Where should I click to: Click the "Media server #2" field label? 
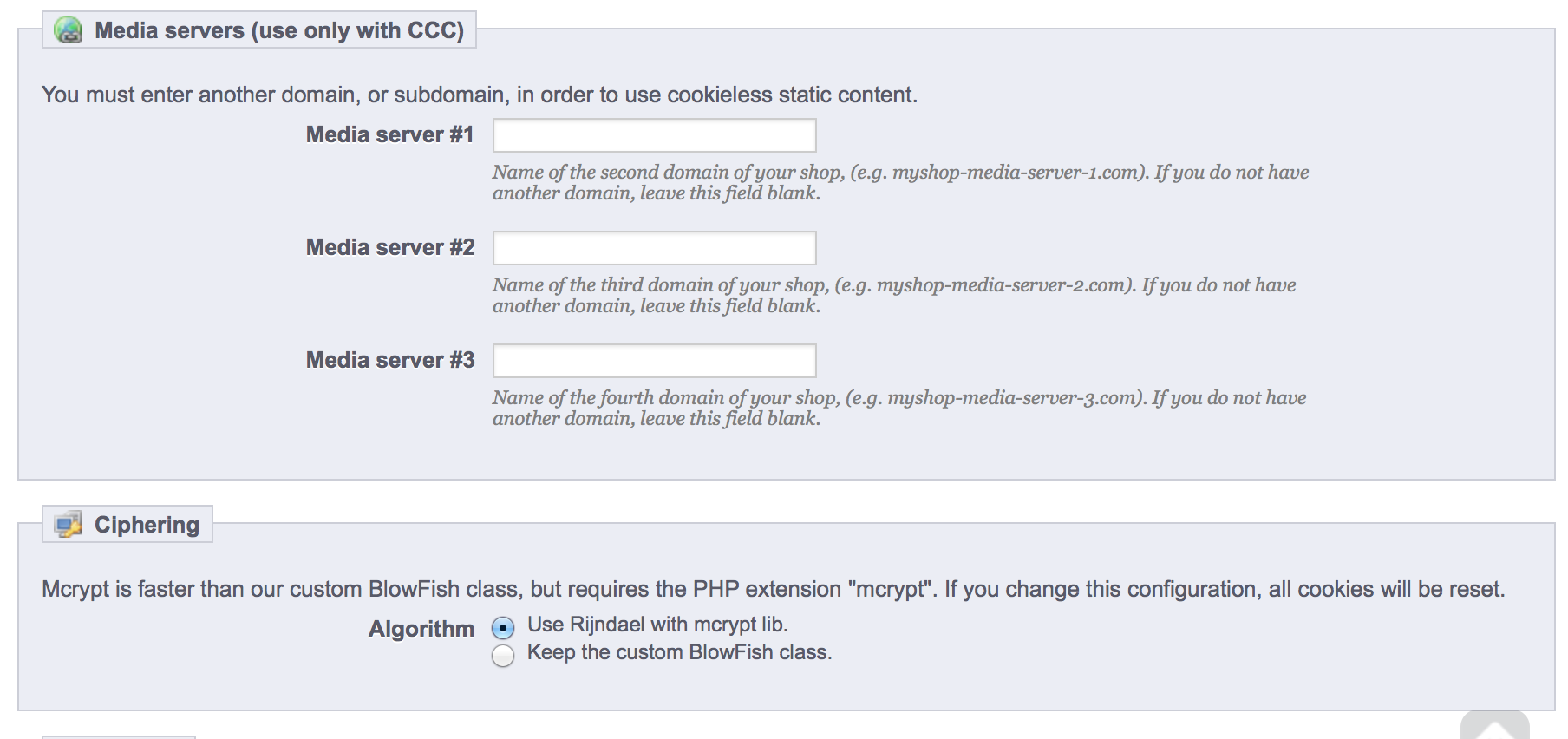pyautogui.click(x=390, y=247)
